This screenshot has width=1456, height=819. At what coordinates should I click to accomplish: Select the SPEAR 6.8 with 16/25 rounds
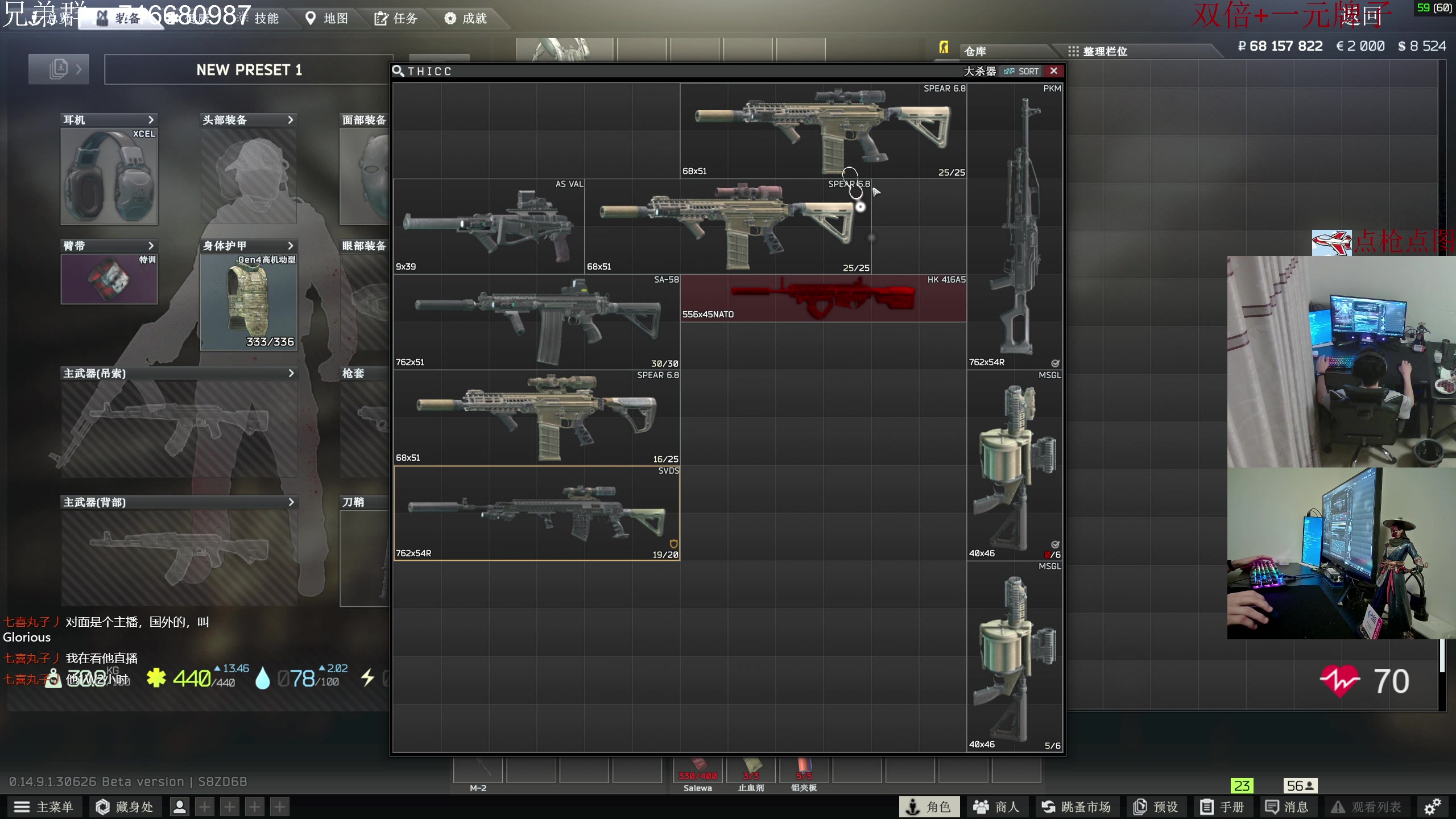coord(537,417)
